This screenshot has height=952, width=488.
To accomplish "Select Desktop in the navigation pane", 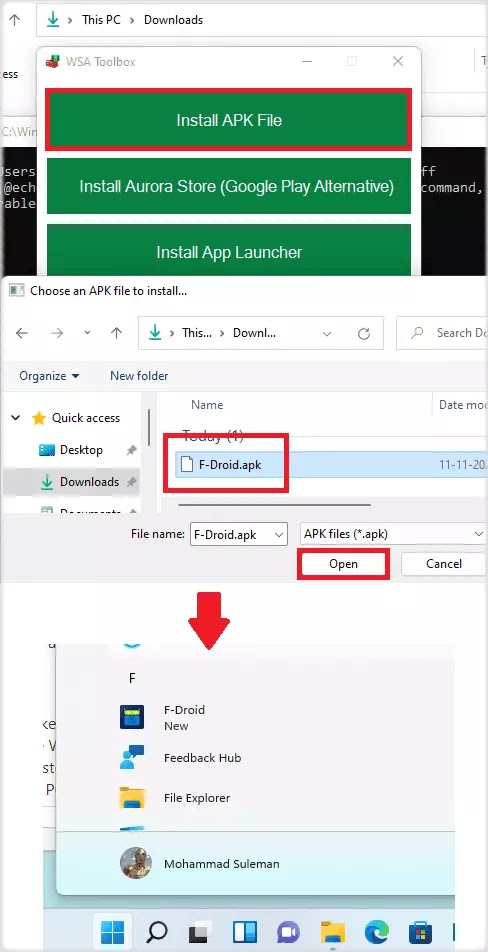I will pos(81,450).
